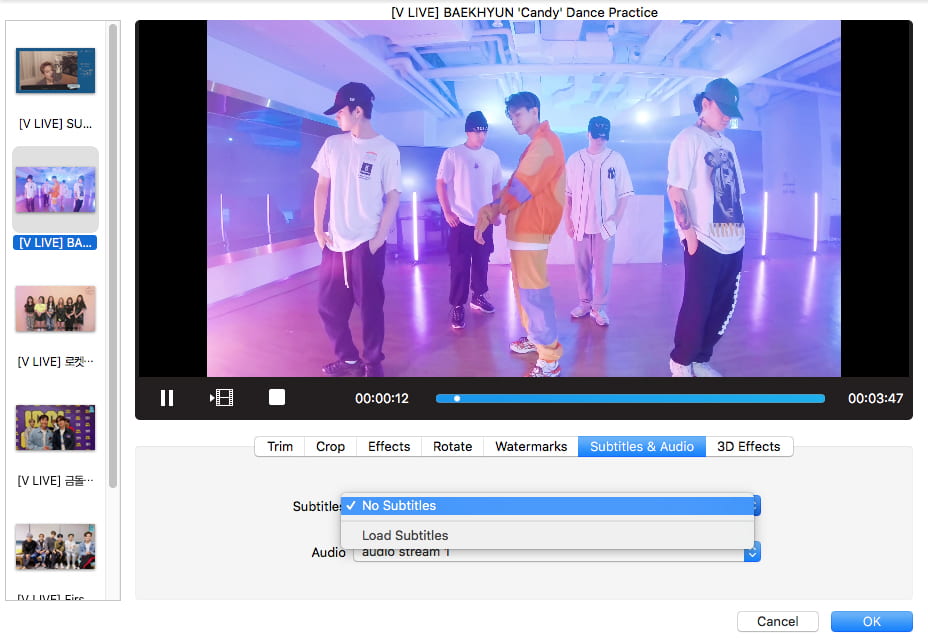Switch to the Trim tab
928x644 pixels.
tap(280, 446)
